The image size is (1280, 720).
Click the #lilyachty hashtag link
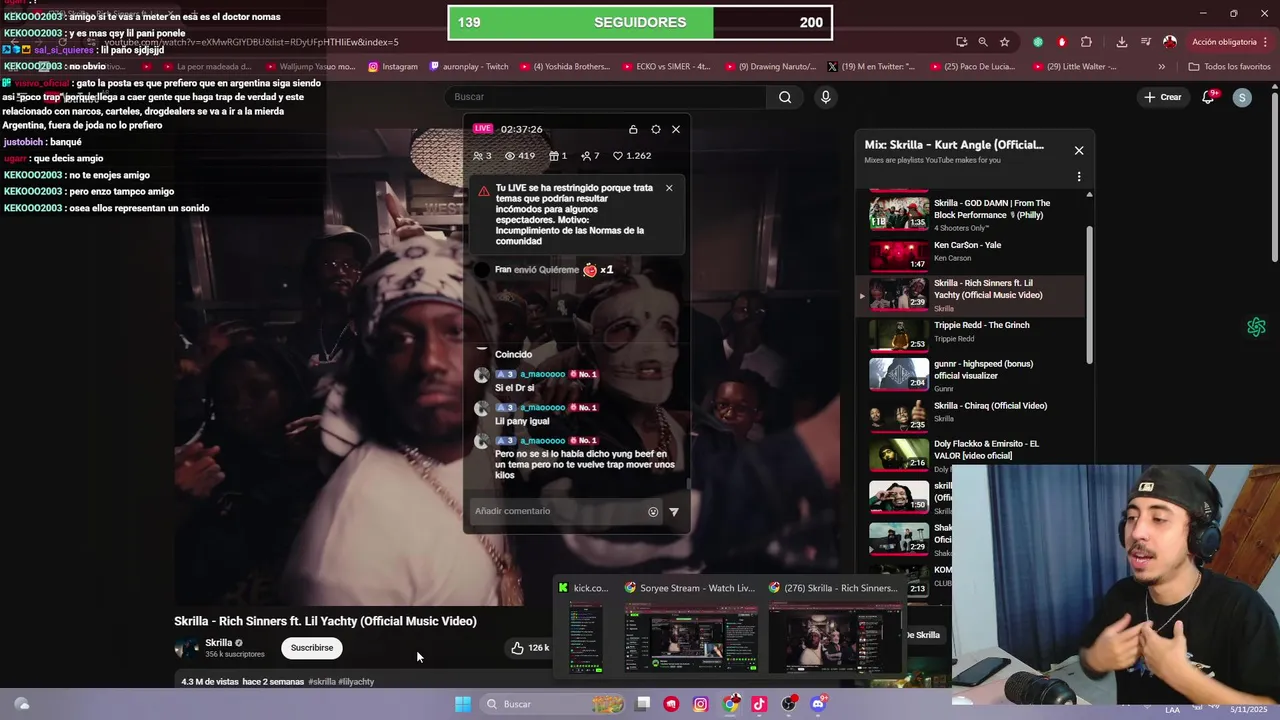(x=356, y=682)
